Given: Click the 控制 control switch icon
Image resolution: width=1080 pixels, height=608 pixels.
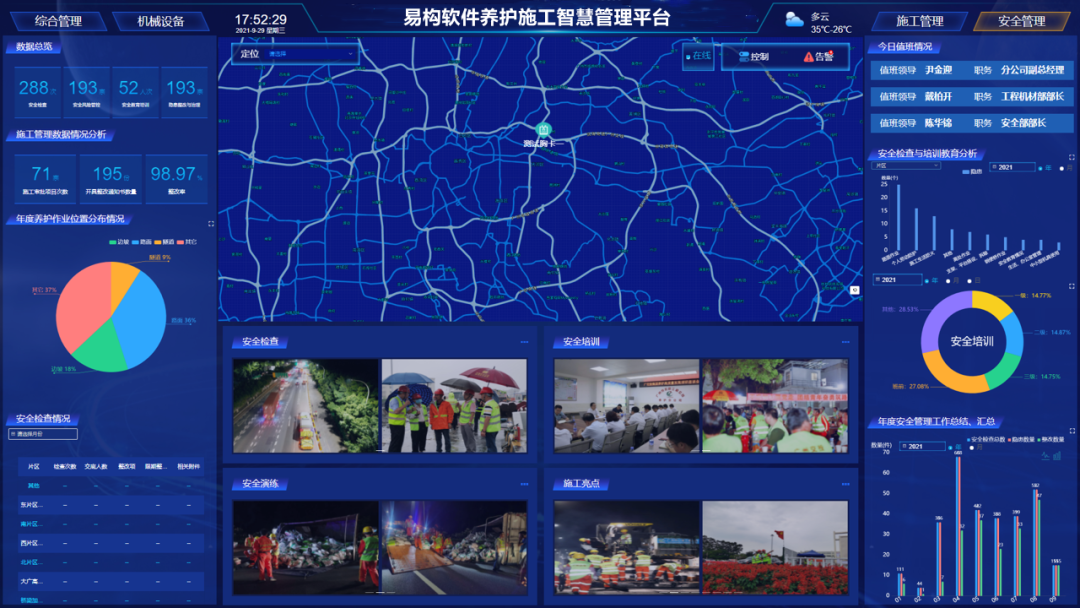Looking at the screenshot, I should click(x=744, y=57).
